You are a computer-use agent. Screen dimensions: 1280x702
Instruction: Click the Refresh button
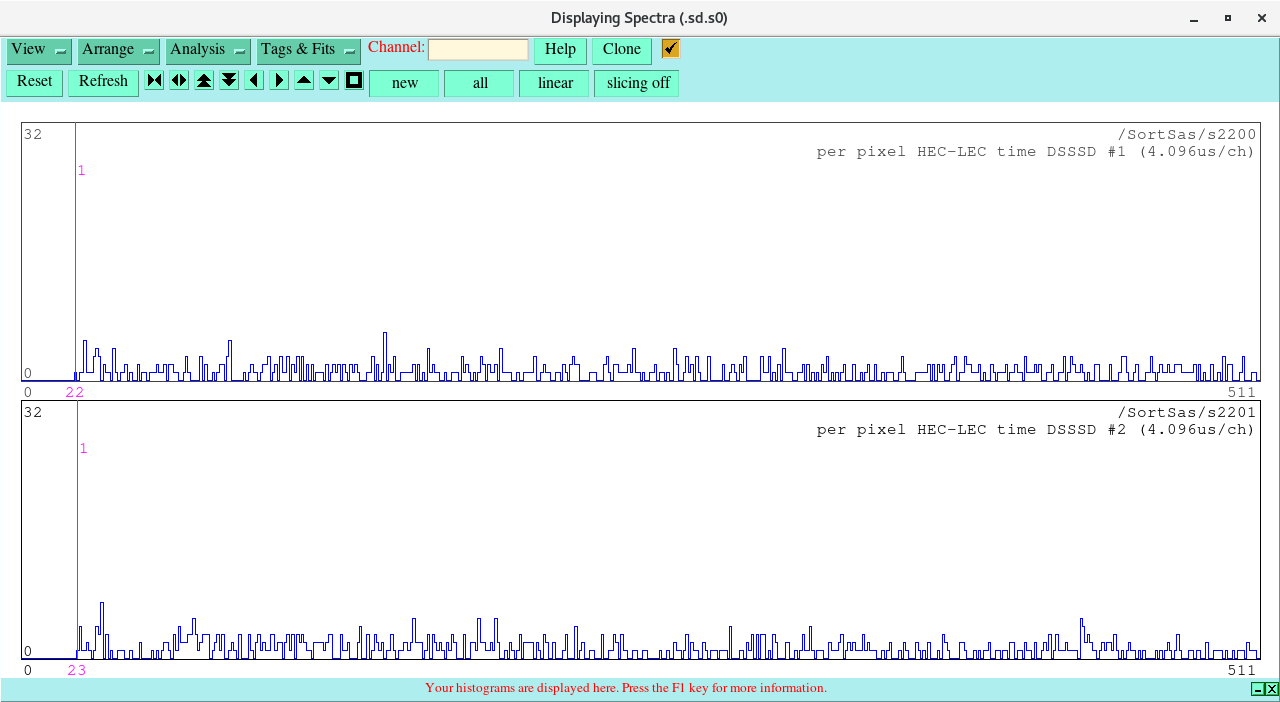(103, 82)
